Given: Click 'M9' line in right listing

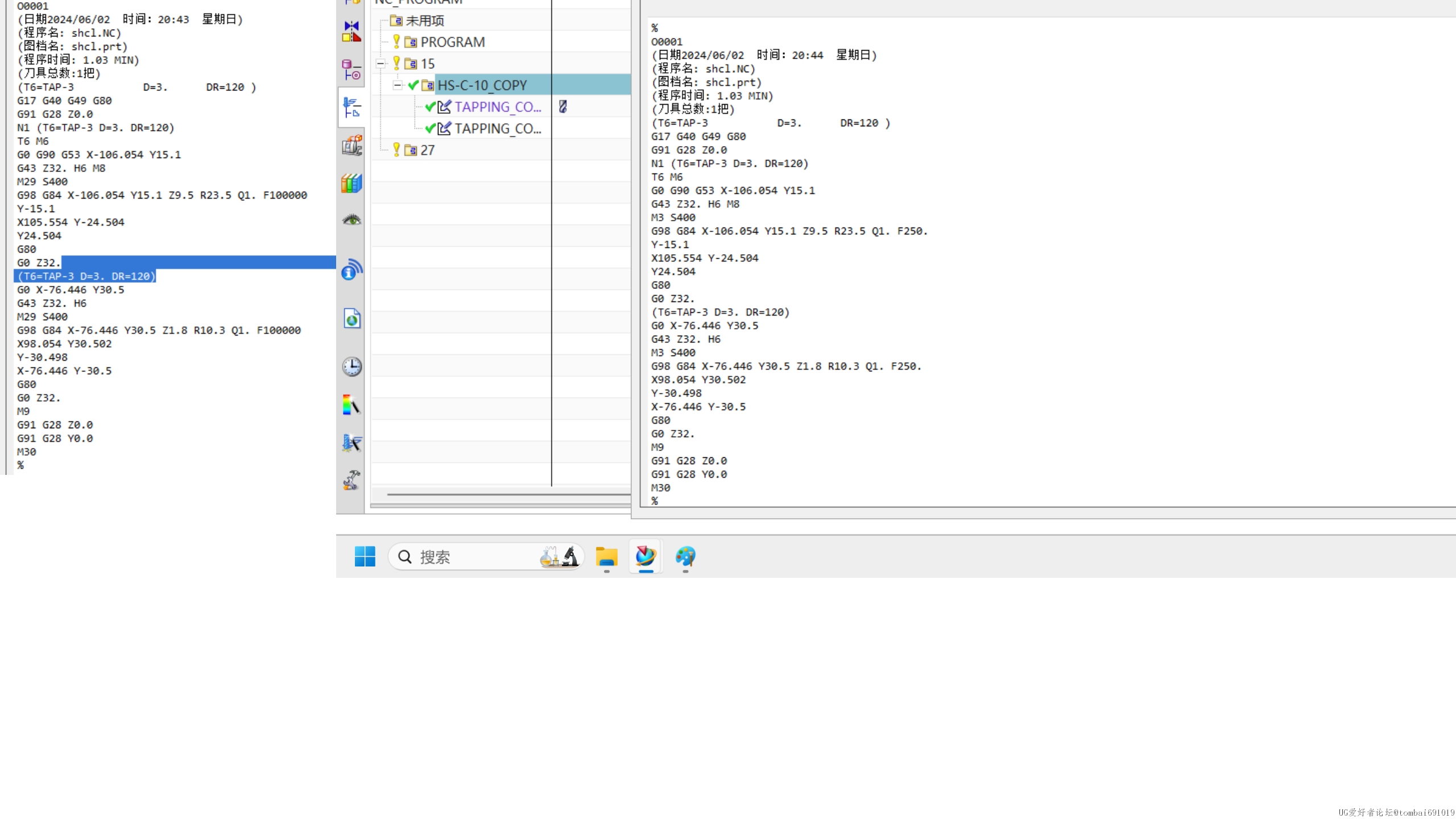Looking at the screenshot, I should tap(657, 447).
